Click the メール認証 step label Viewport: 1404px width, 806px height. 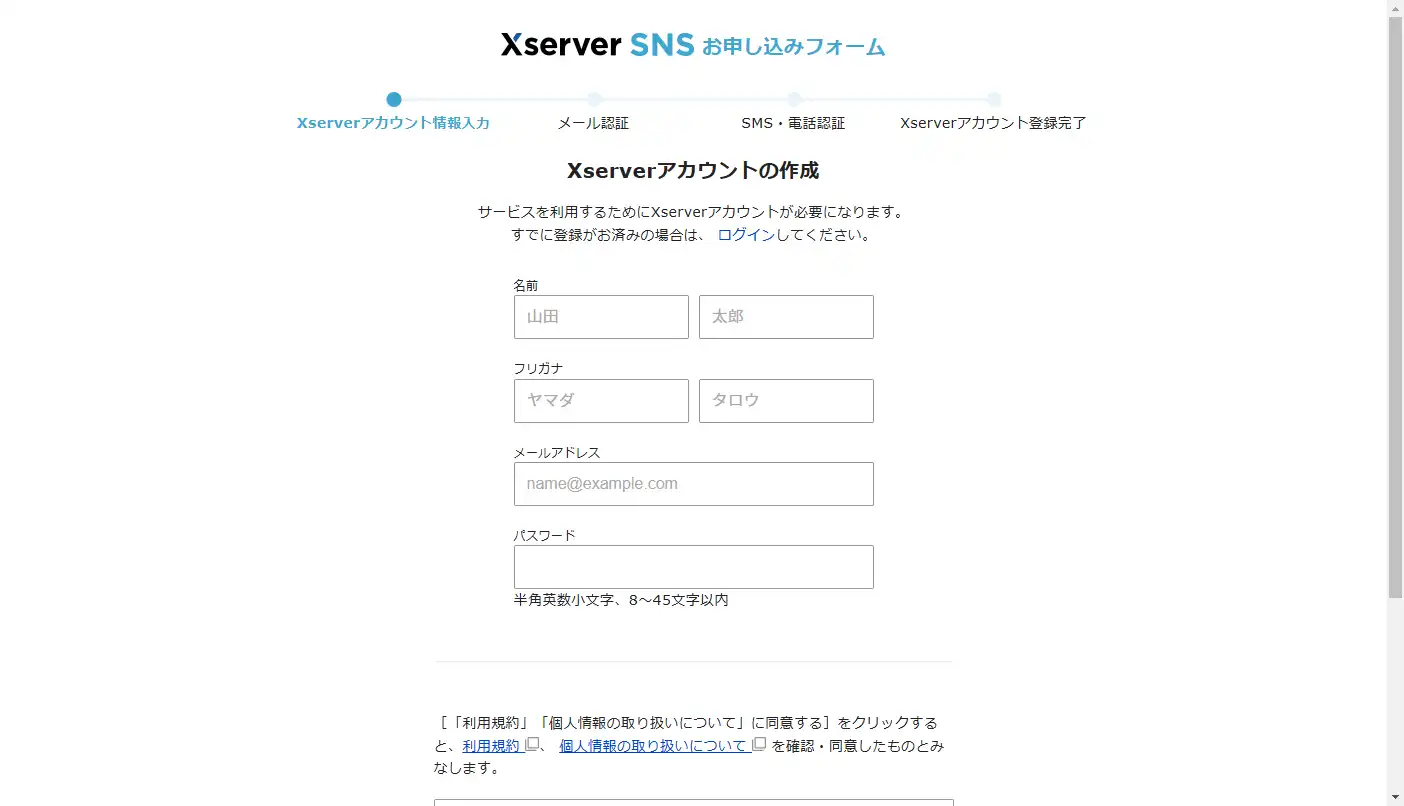[593, 123]
